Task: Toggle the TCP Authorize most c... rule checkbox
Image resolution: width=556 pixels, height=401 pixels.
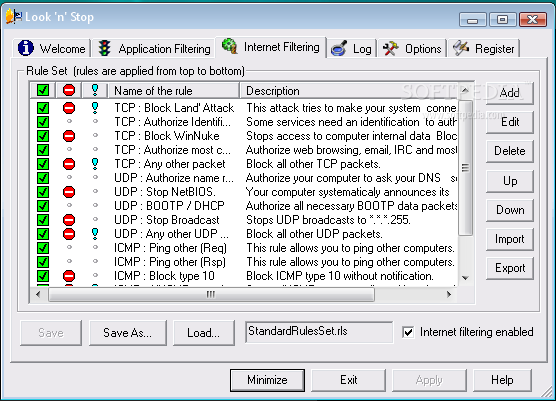Action: [x=43, y=150]
